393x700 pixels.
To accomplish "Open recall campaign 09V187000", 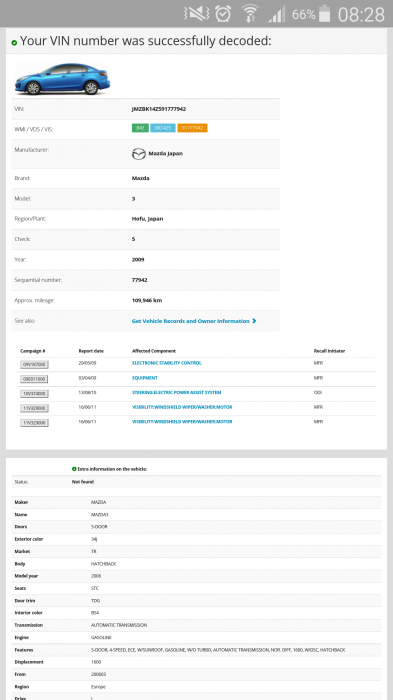I will (x=34, y=364).
